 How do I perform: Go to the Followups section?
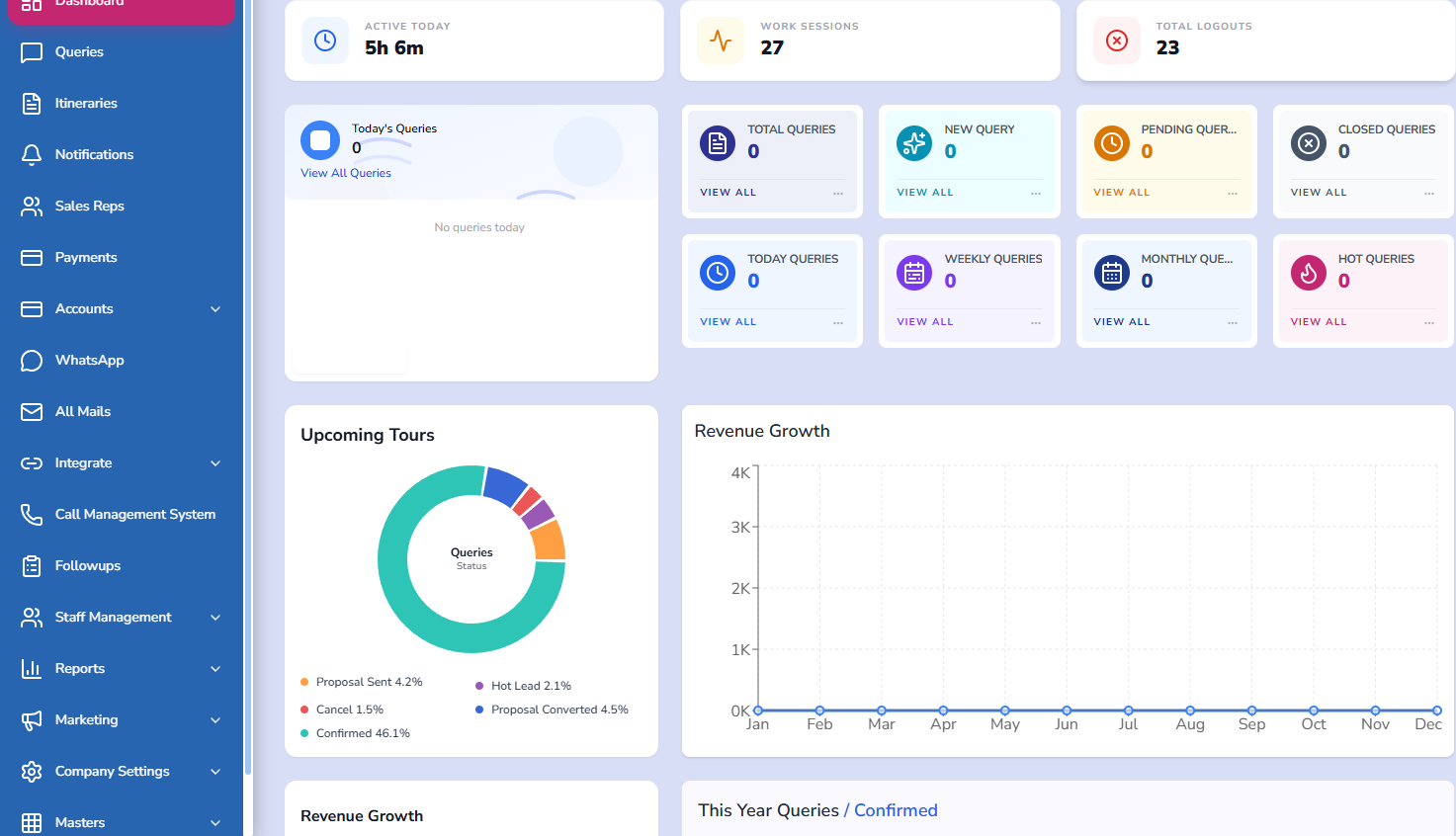coord(87,566)
